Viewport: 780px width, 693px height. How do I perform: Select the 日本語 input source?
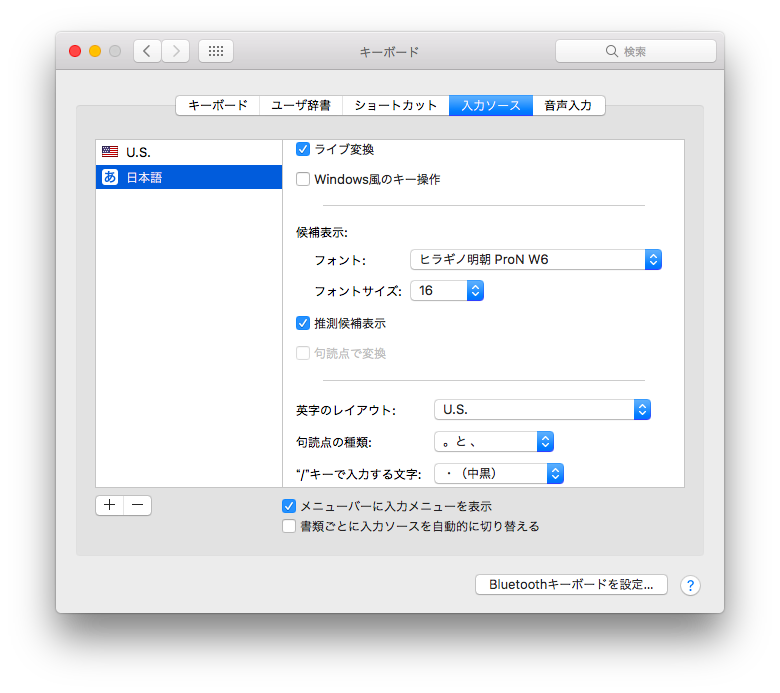click(189, 177)
